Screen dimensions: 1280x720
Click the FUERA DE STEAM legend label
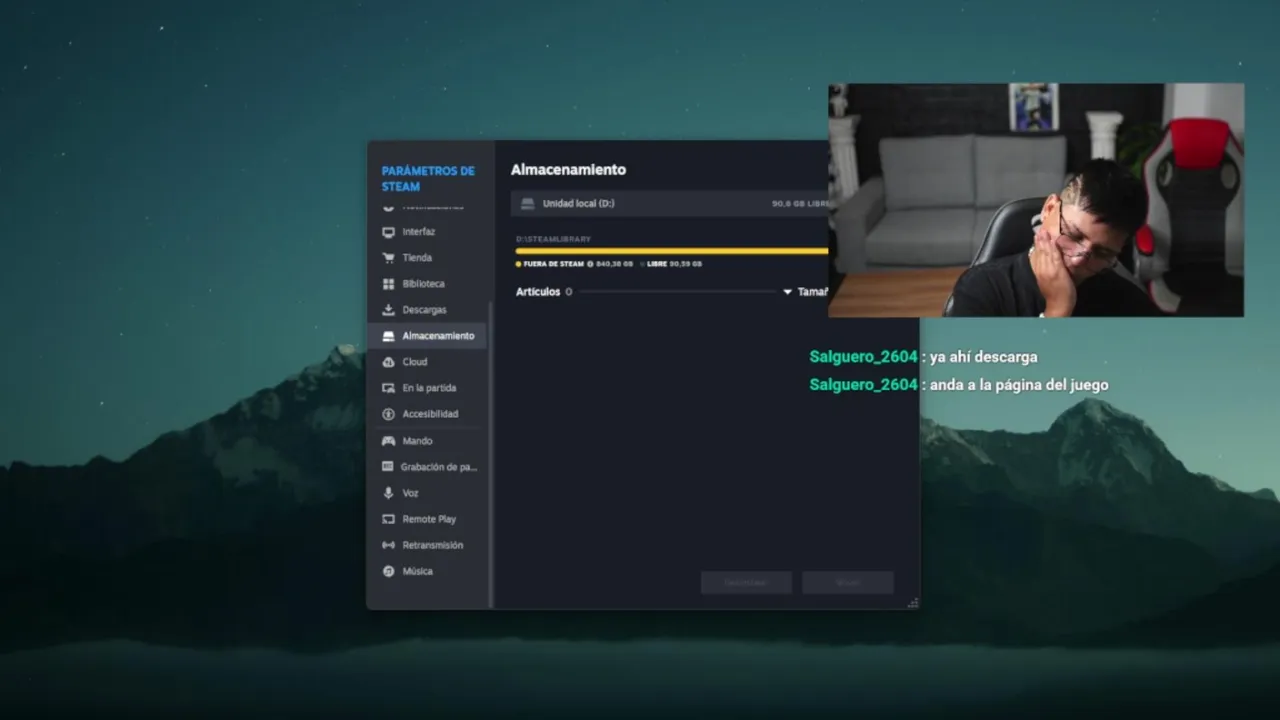click(x=553, y=264)
